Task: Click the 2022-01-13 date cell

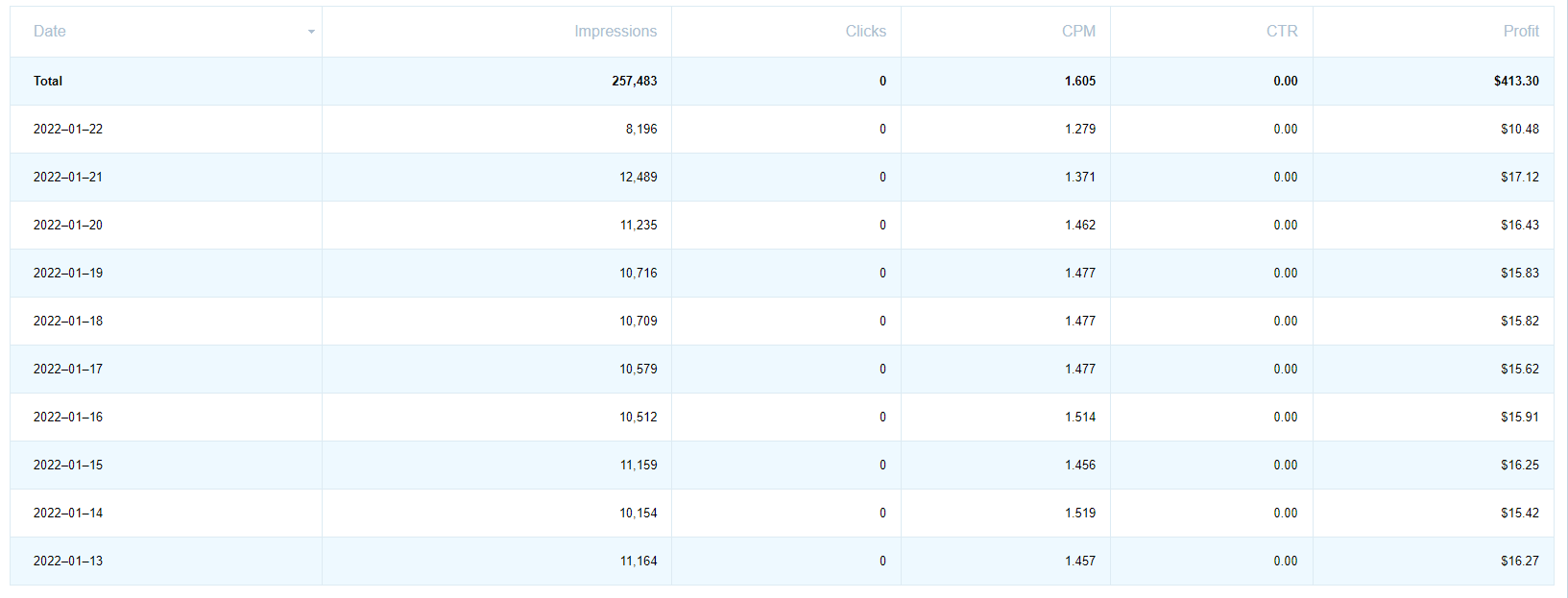Action: click(x=68, y=562)
